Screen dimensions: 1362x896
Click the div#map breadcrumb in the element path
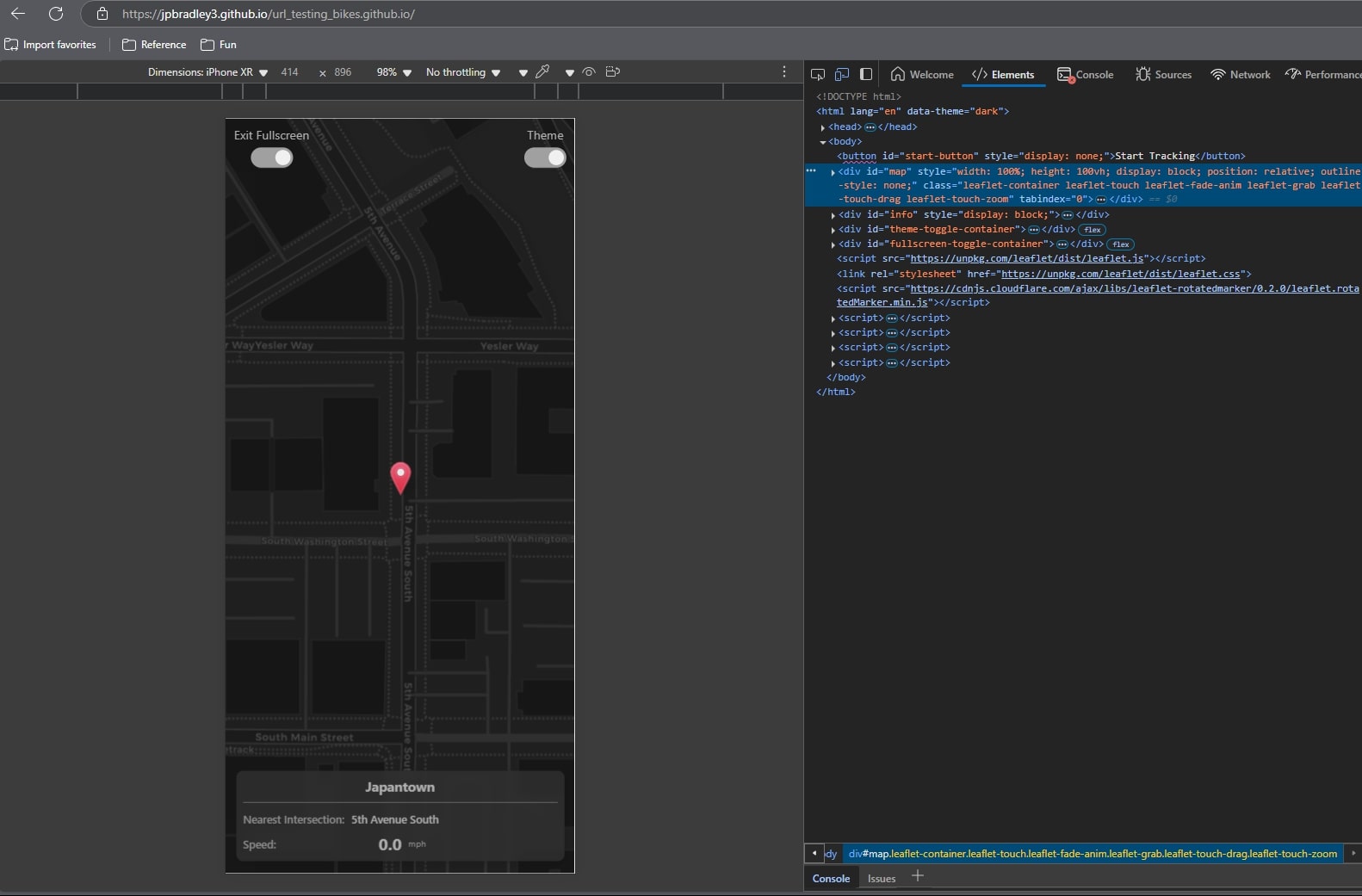[1093, 854]
